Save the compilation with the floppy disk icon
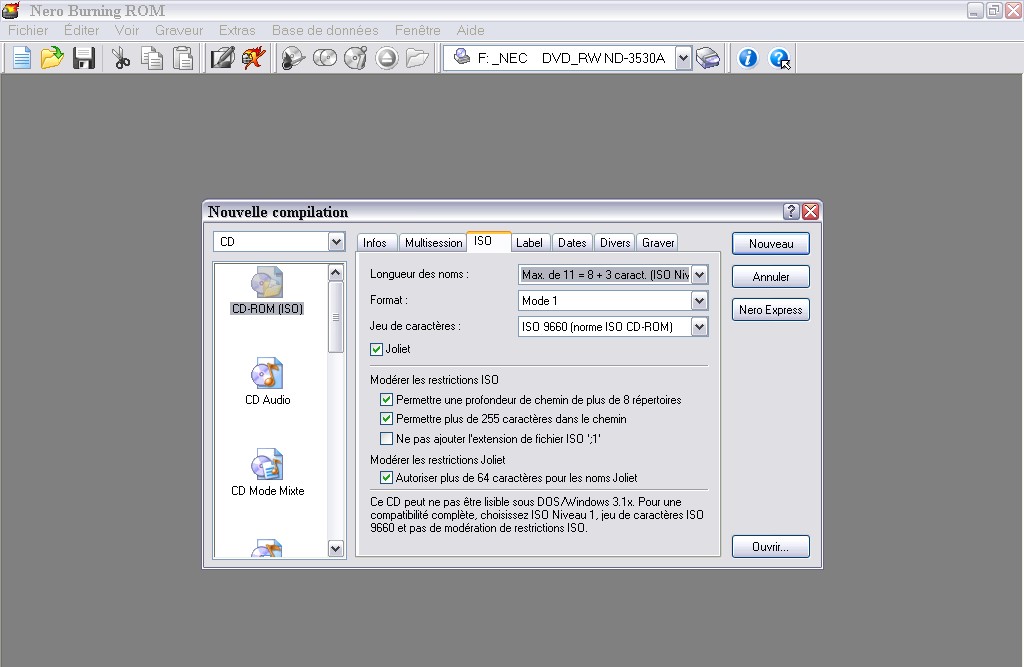 [x=84, y=58]
